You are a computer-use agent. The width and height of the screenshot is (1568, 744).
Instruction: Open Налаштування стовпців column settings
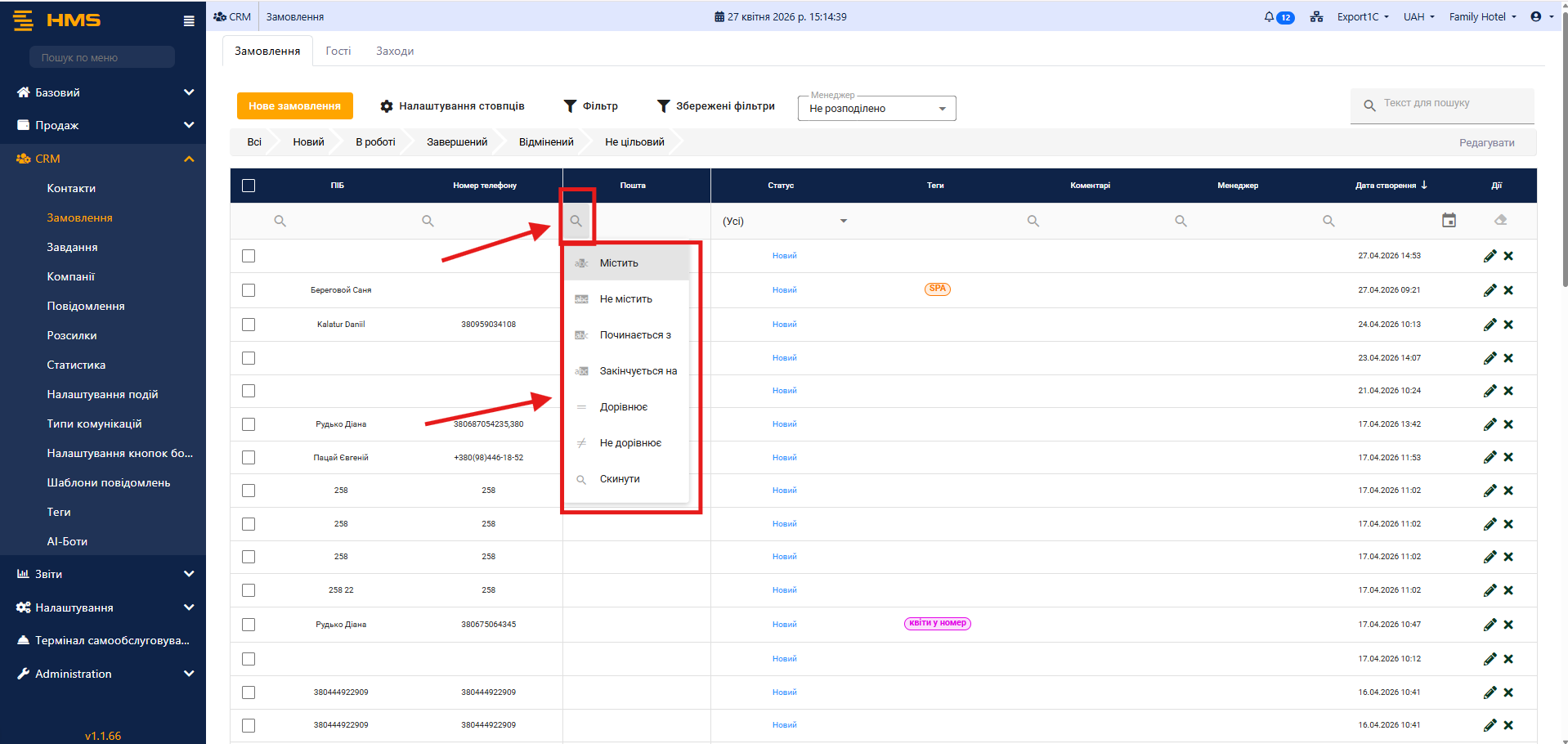(452, 106)
